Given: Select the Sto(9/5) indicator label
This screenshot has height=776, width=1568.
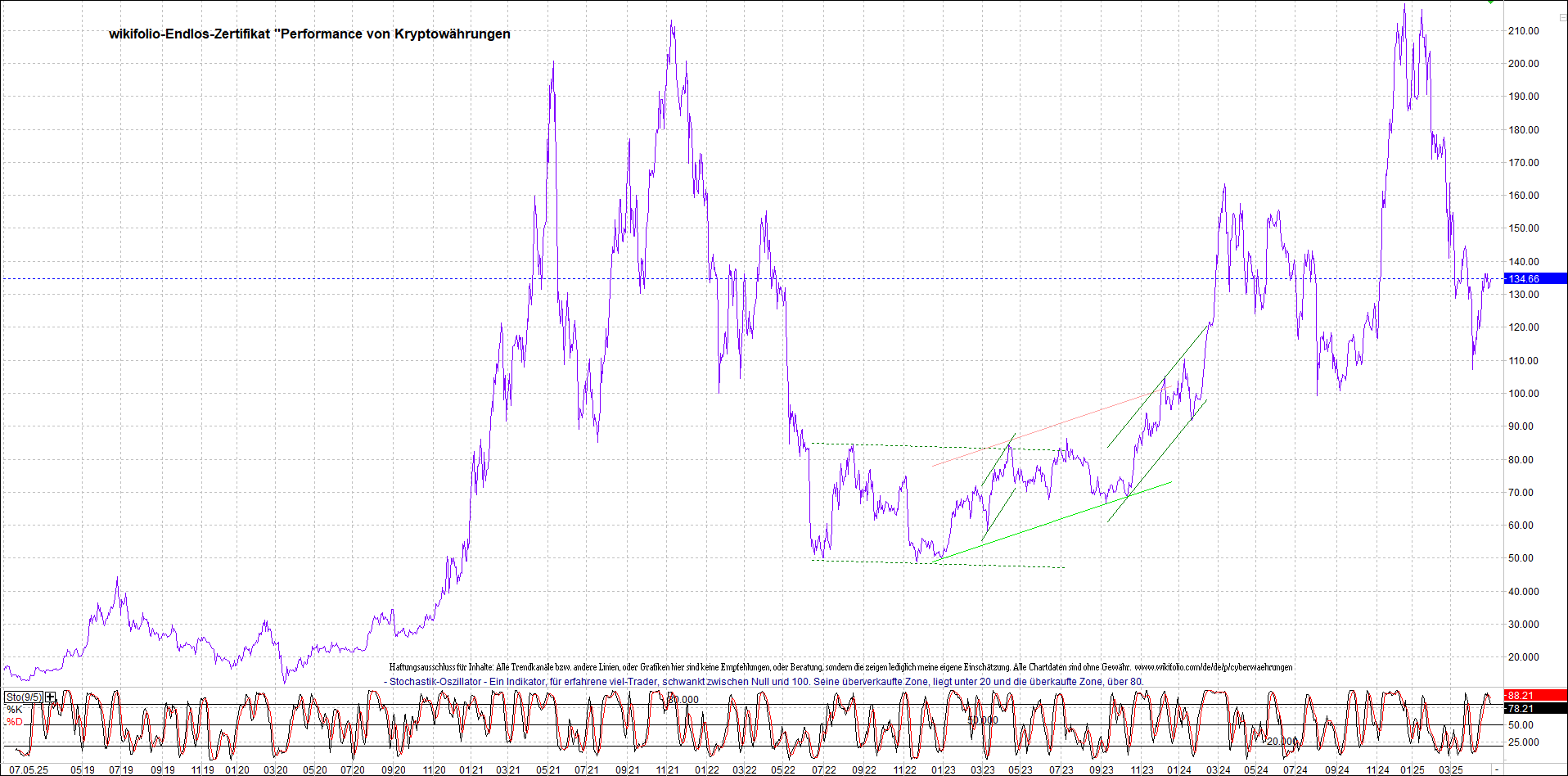Looking at the screenshot, I should [x=24, y=697].
